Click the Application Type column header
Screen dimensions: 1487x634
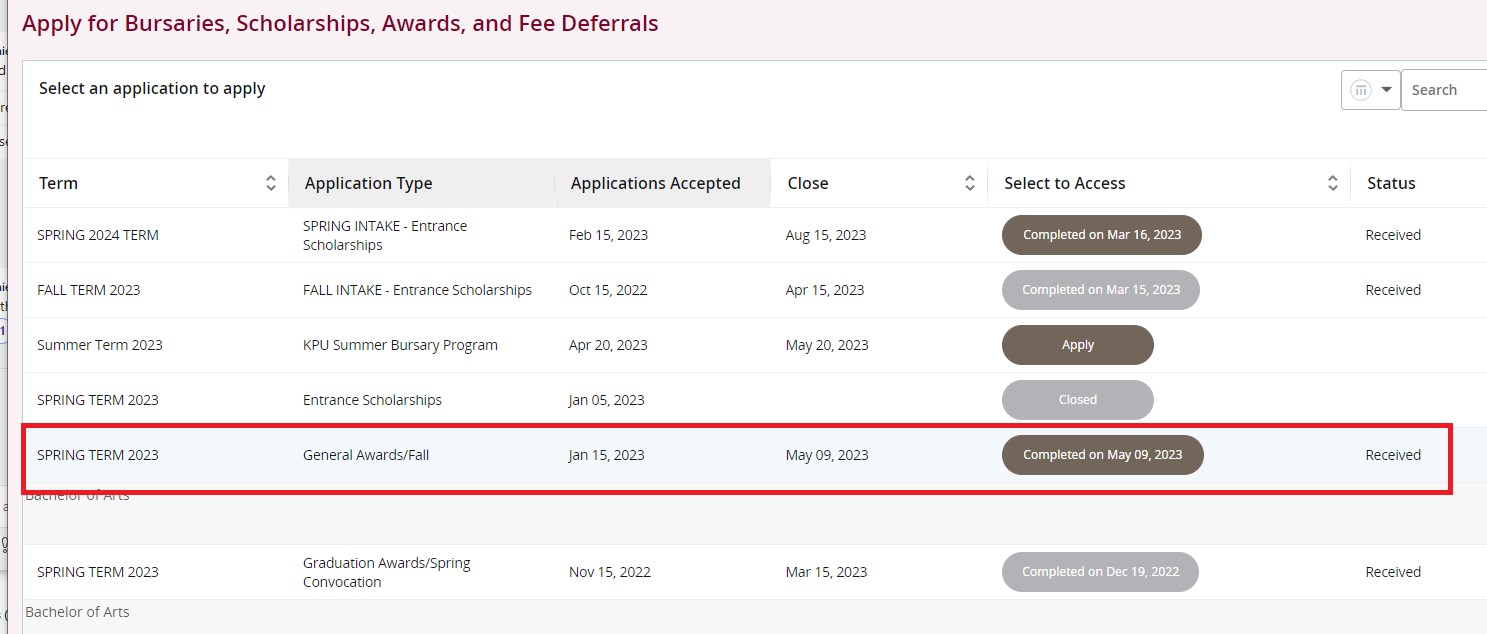[x=368, y=183]
